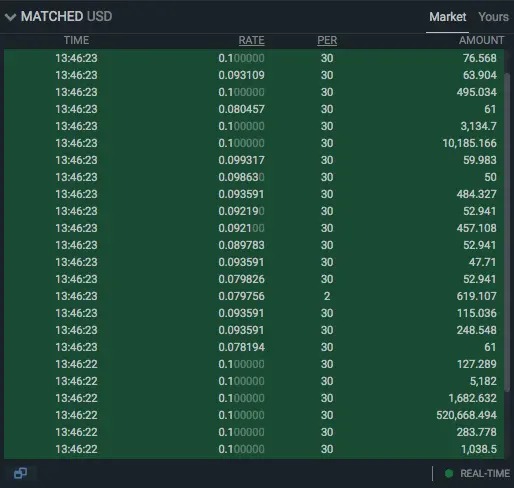Click the rate 0.093109 entry
The image size is (514, 488).
coord(241,75)
